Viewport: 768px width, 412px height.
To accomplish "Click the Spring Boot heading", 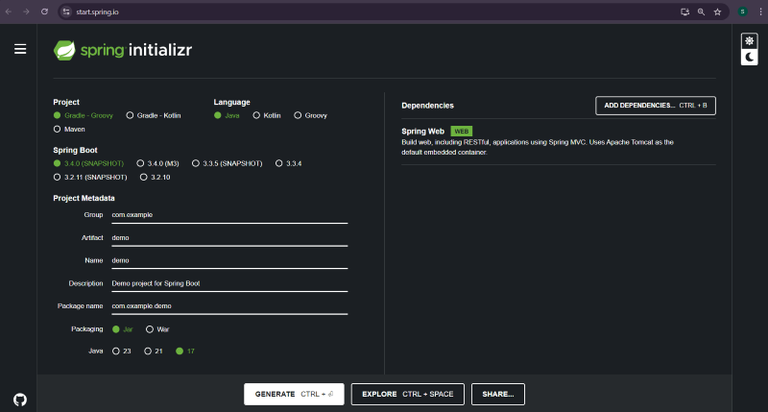I will [75, 150].
